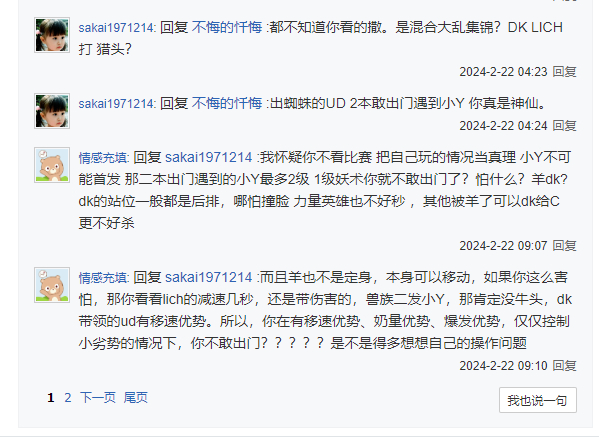Jump to last page via 尾页
Viewport: 599px width, 437px height.
[x=136, y=398]
